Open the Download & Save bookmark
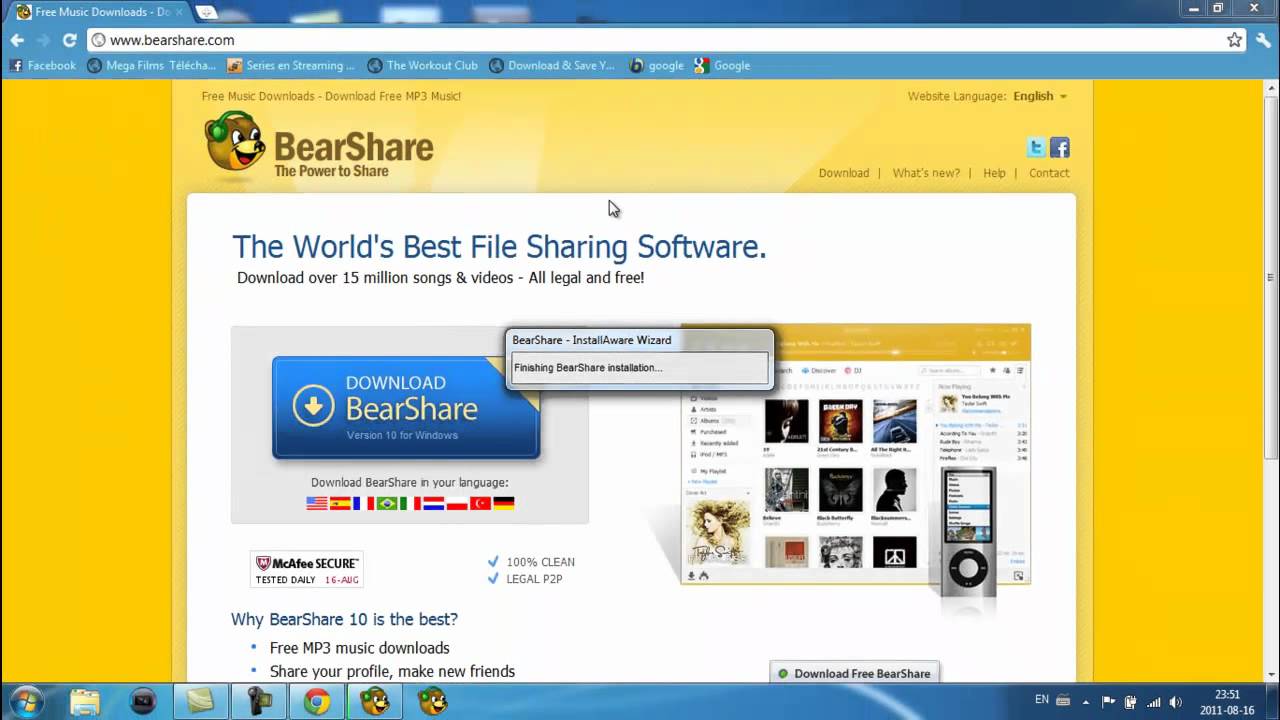 (x=552, y=65)
